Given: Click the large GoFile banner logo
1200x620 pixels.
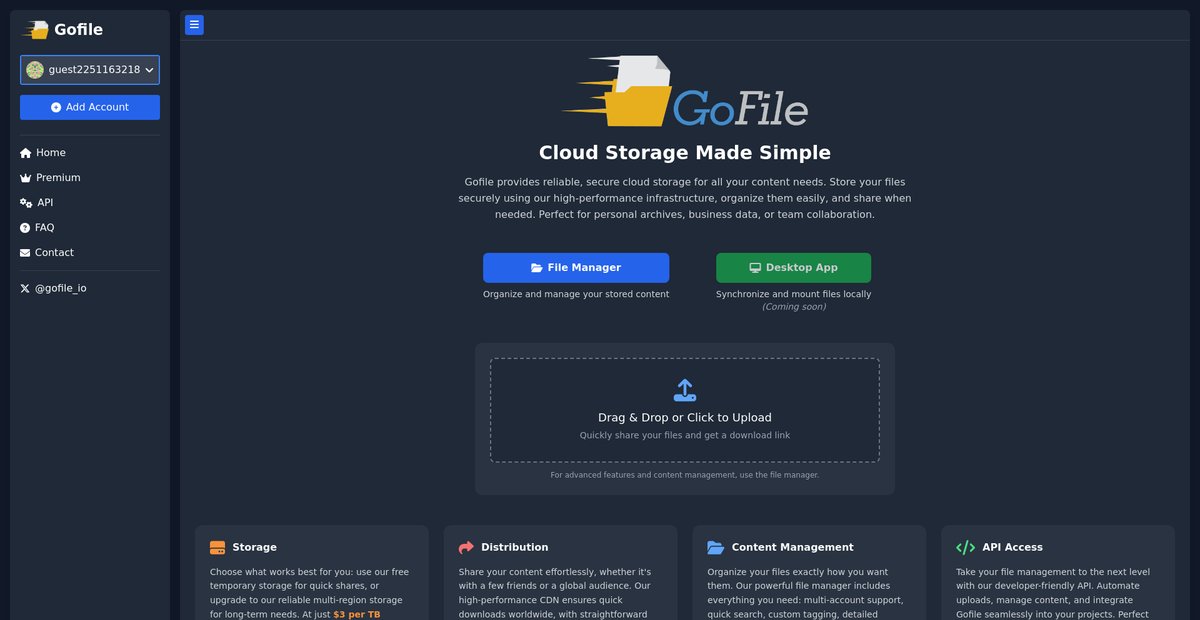Looking at the screenshot, I should 685,91.
